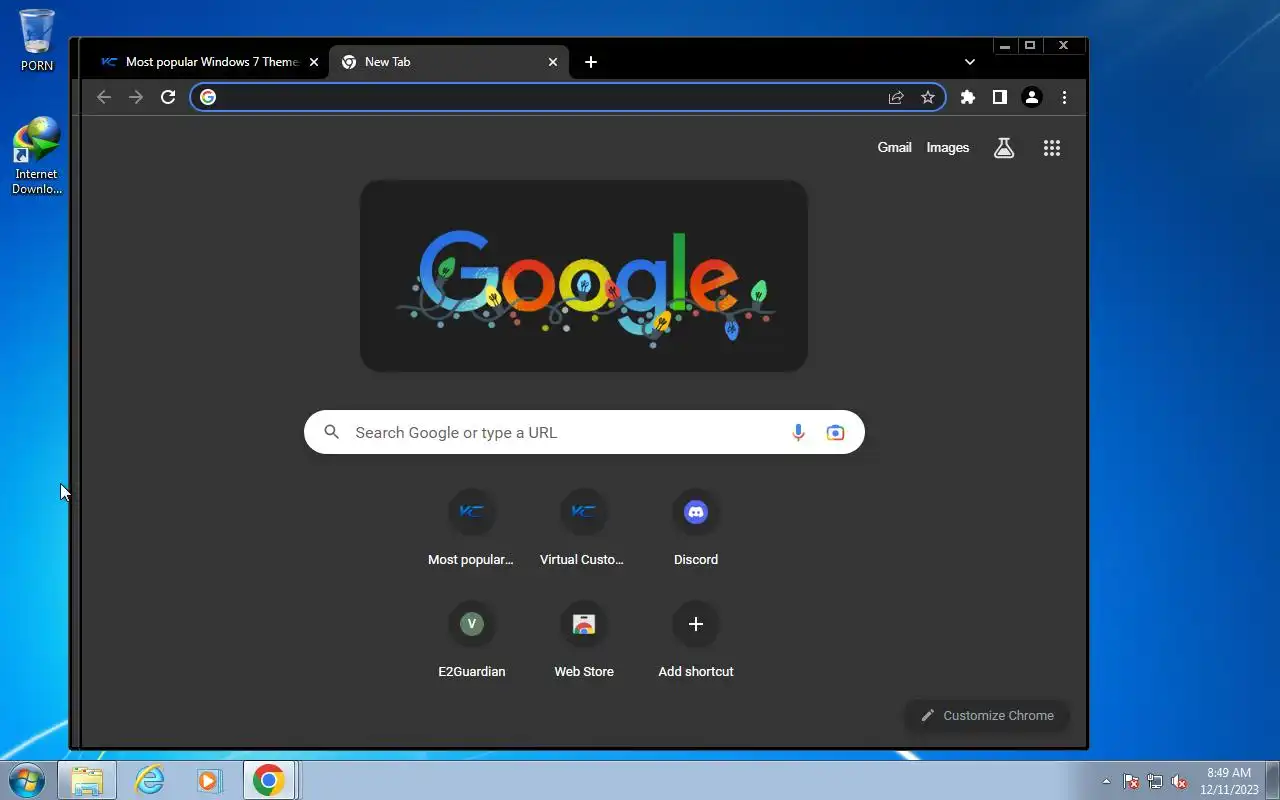Click the reload page button
This screenshot has height=800, width=1280.
168,97
